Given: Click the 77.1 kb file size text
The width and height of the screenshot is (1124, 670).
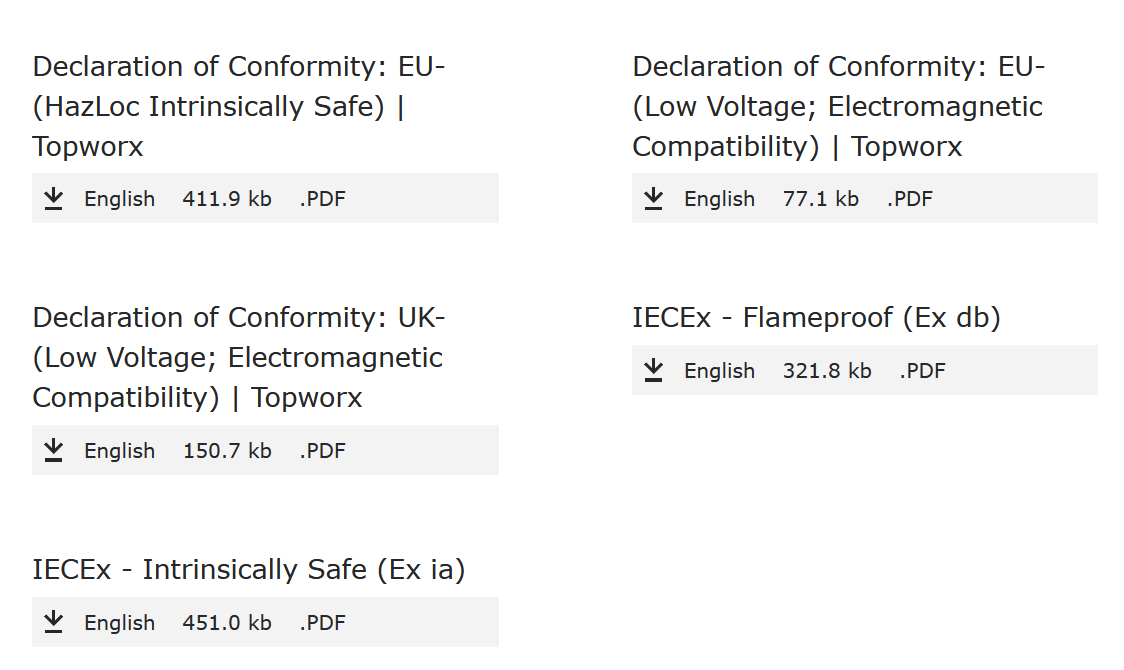Looking at the screenshot, I should [821, 199].
